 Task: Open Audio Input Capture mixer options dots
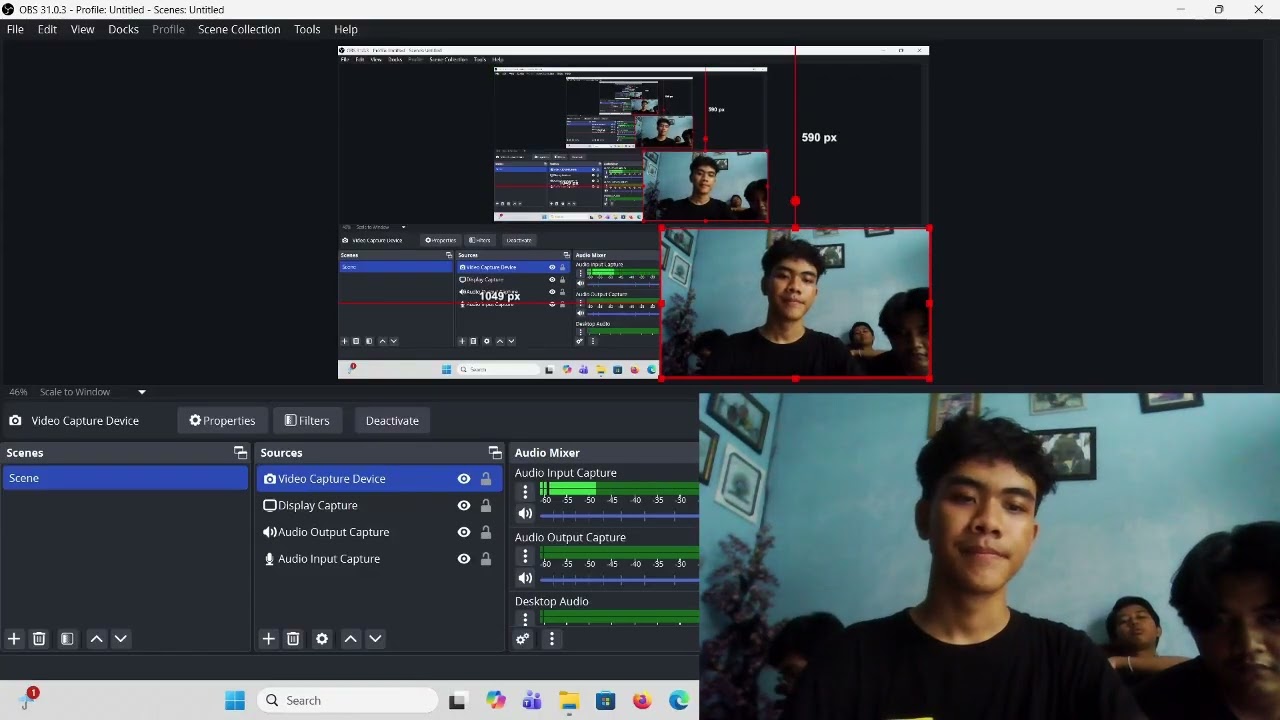525,492
